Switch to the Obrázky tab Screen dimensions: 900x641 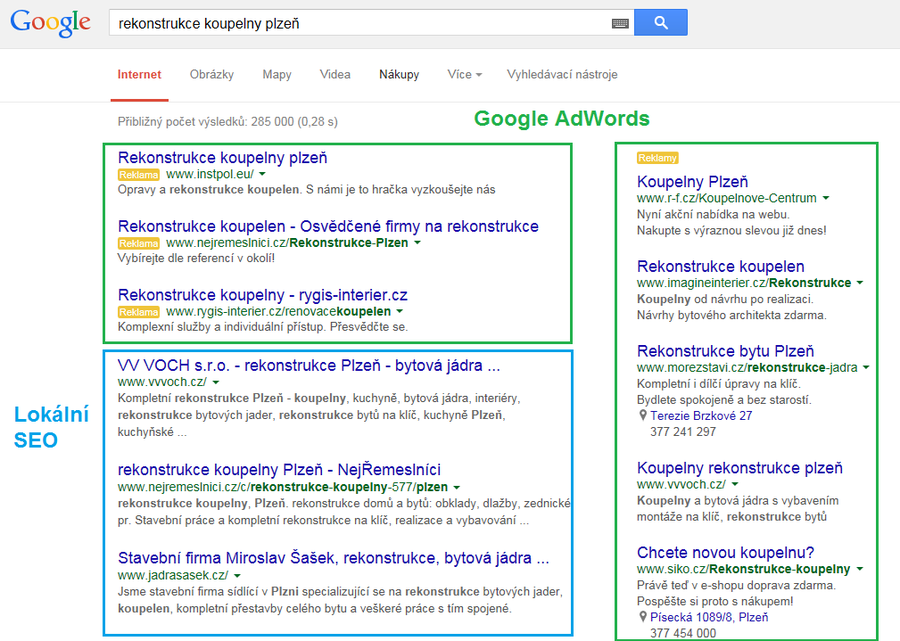click(x=212, y=75)
